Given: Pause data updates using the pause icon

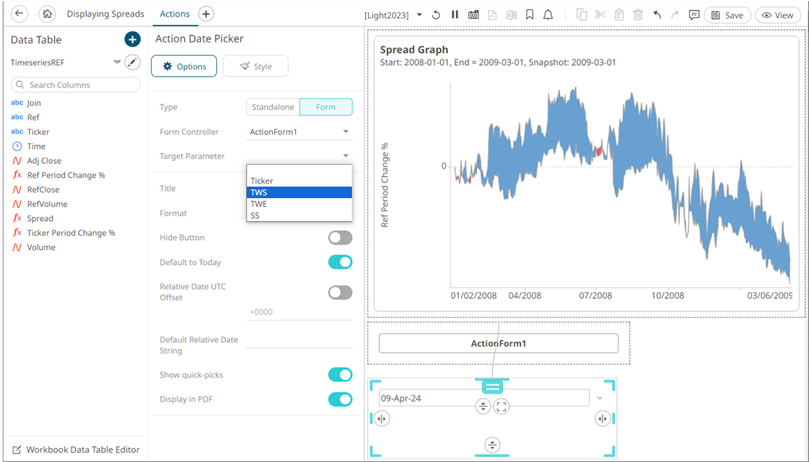Looking at the screenshot, I should click(455, 15).
